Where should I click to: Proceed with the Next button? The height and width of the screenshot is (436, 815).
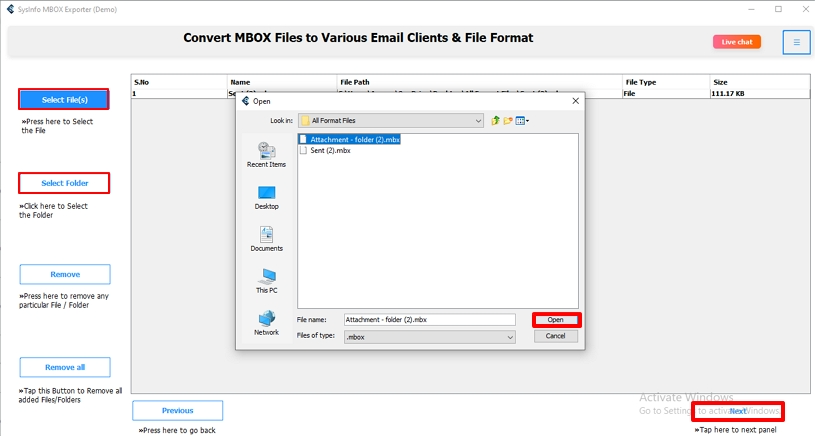pyautogui.click(x=738, y=411)
